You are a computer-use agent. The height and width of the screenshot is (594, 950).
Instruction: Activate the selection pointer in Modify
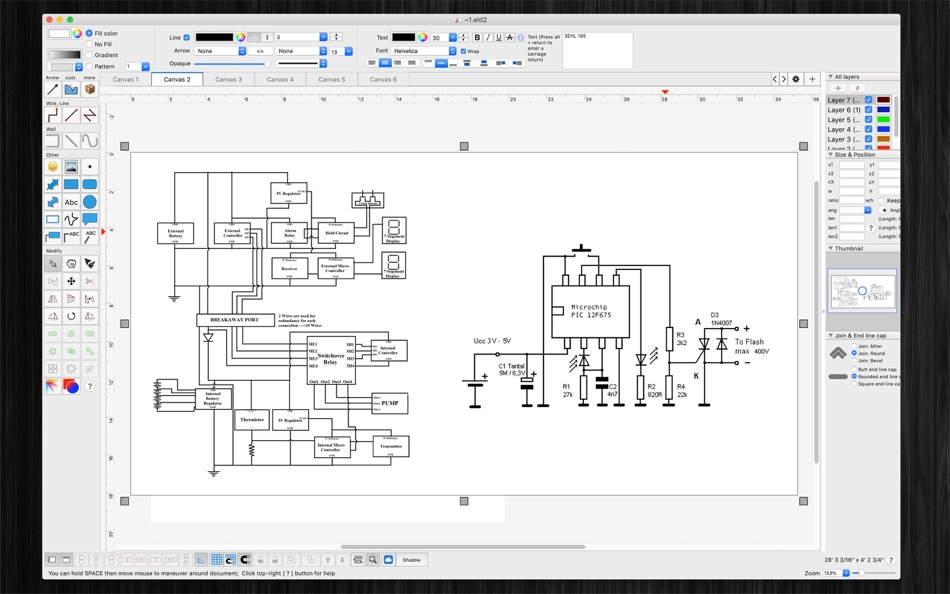point(53,264)
